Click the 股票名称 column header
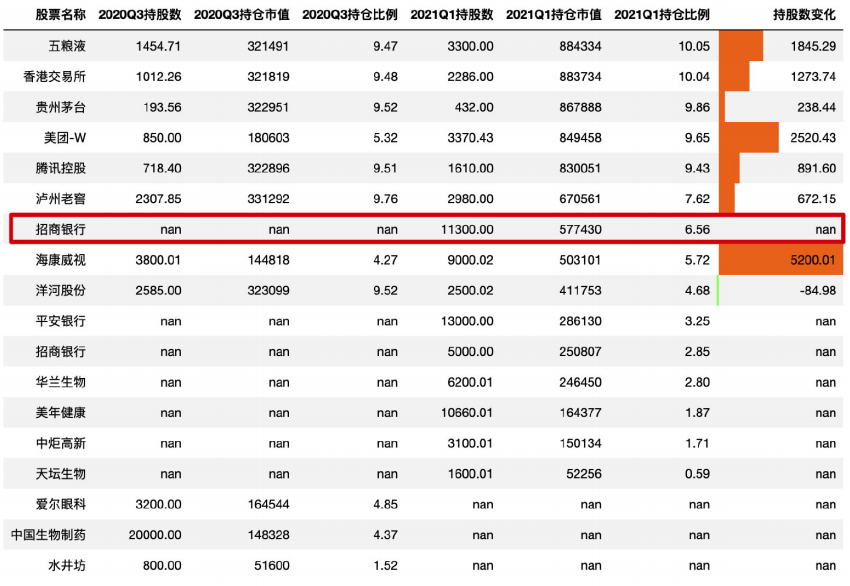The width and height of the screenshot is (850, 586). click(60, 15)
